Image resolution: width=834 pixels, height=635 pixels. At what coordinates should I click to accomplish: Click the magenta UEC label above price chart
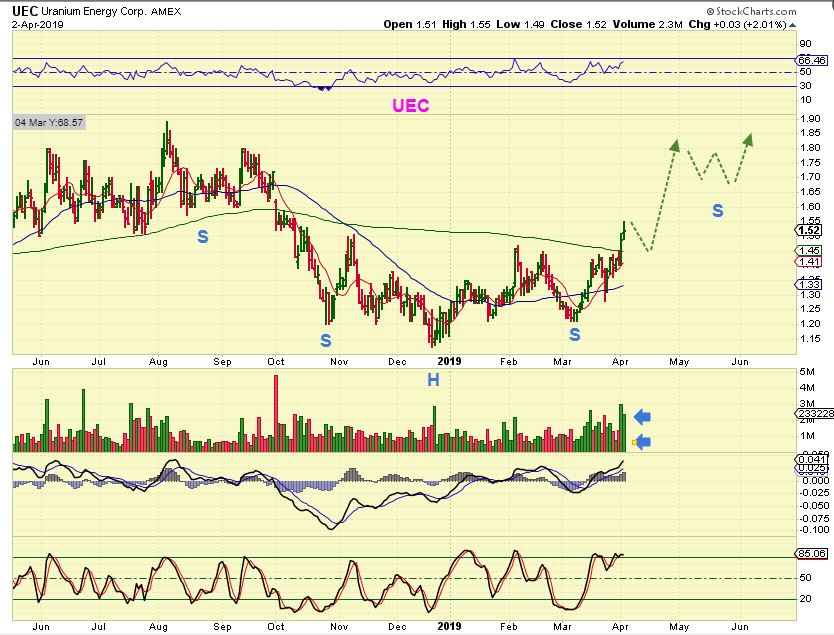pyautogui.click(x=411, y=105)
